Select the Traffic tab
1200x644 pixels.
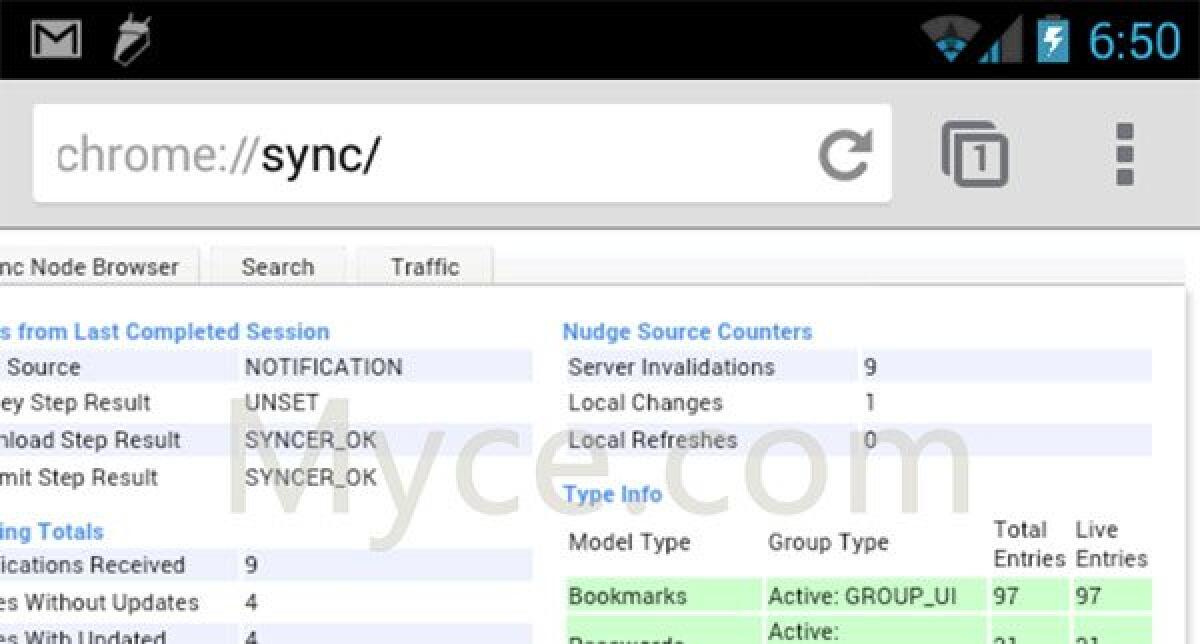point(425,267)
